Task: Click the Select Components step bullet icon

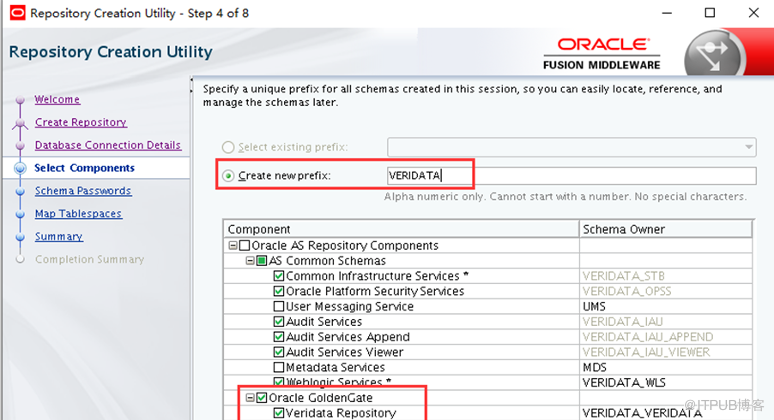Action: 20,168
